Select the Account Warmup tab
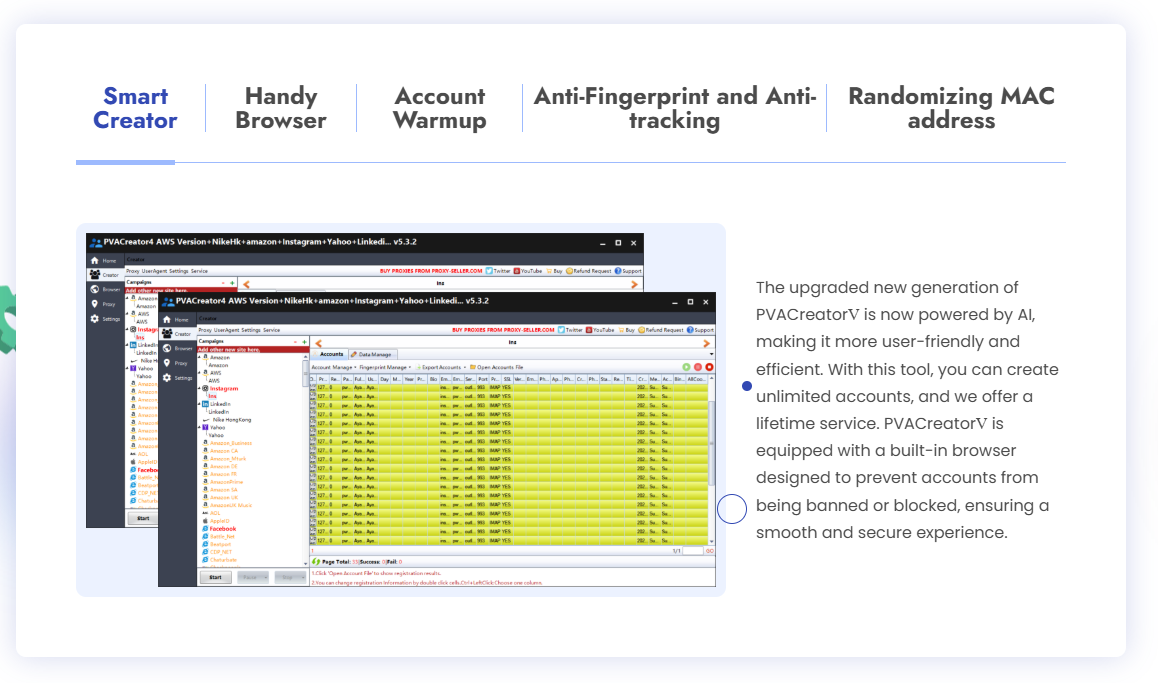 [x=439, y=108]
